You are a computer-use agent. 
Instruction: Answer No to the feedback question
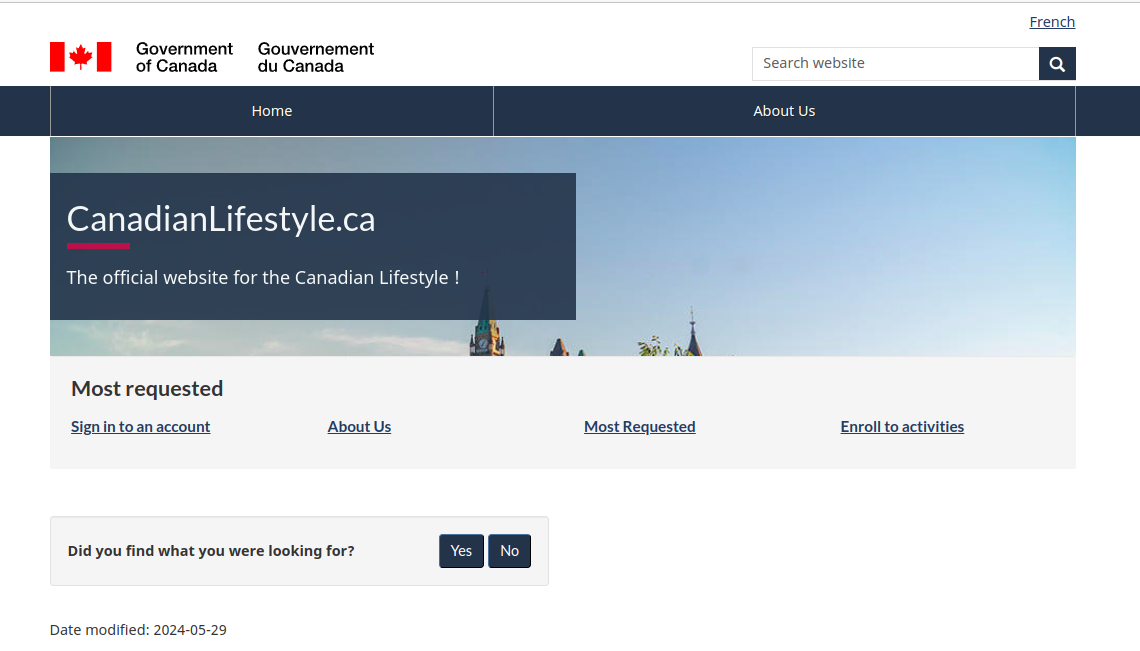[509, 551]
